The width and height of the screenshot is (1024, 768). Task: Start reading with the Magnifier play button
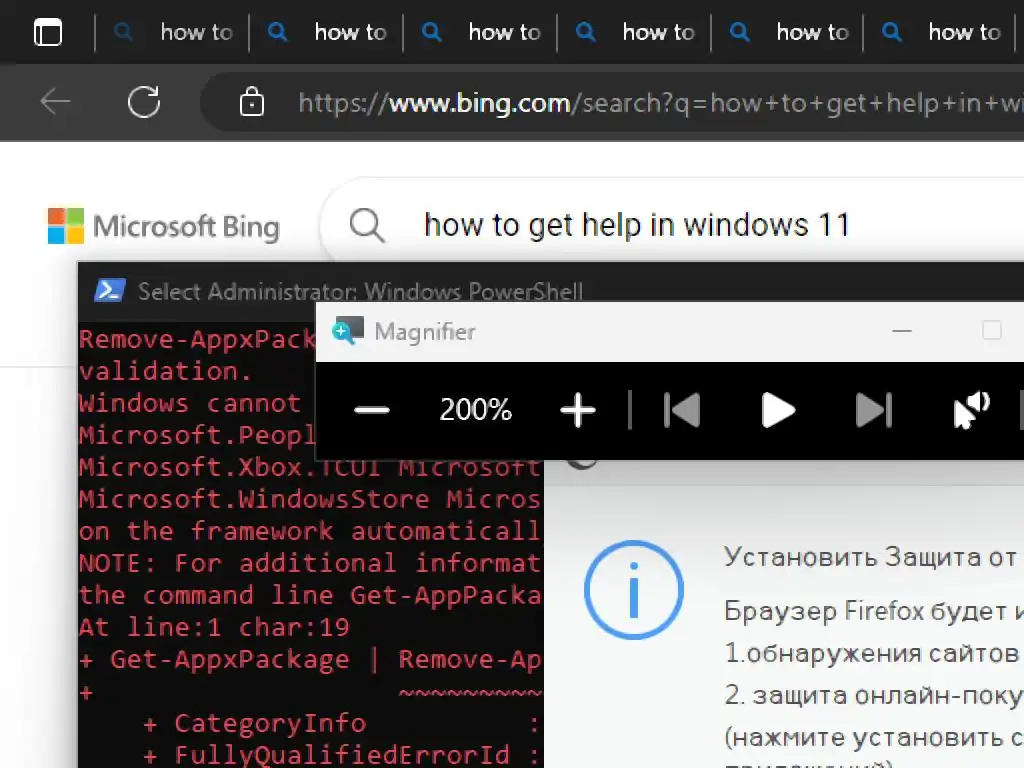click(778, 410)
